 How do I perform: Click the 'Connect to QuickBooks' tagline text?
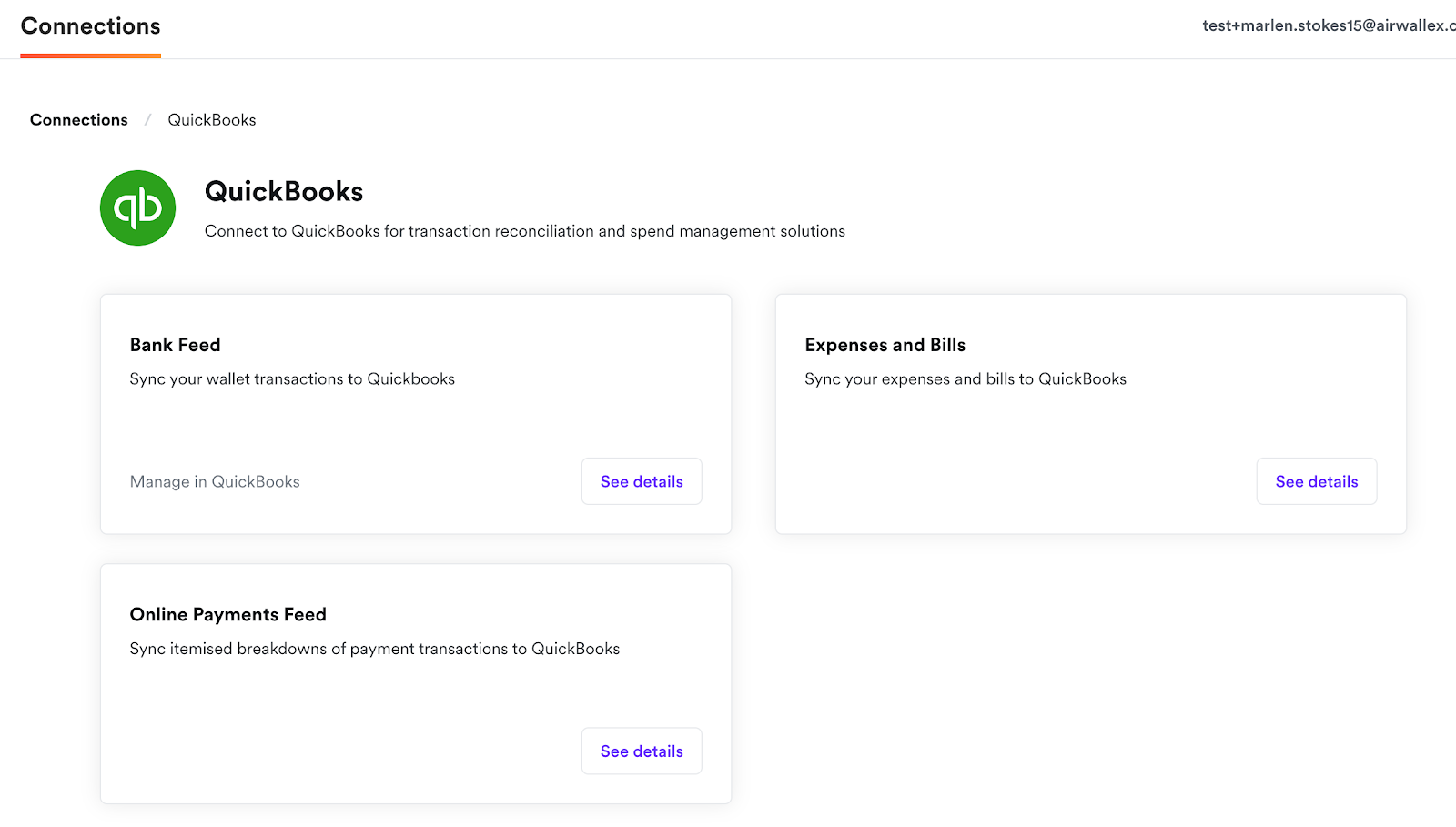point(525,231)
